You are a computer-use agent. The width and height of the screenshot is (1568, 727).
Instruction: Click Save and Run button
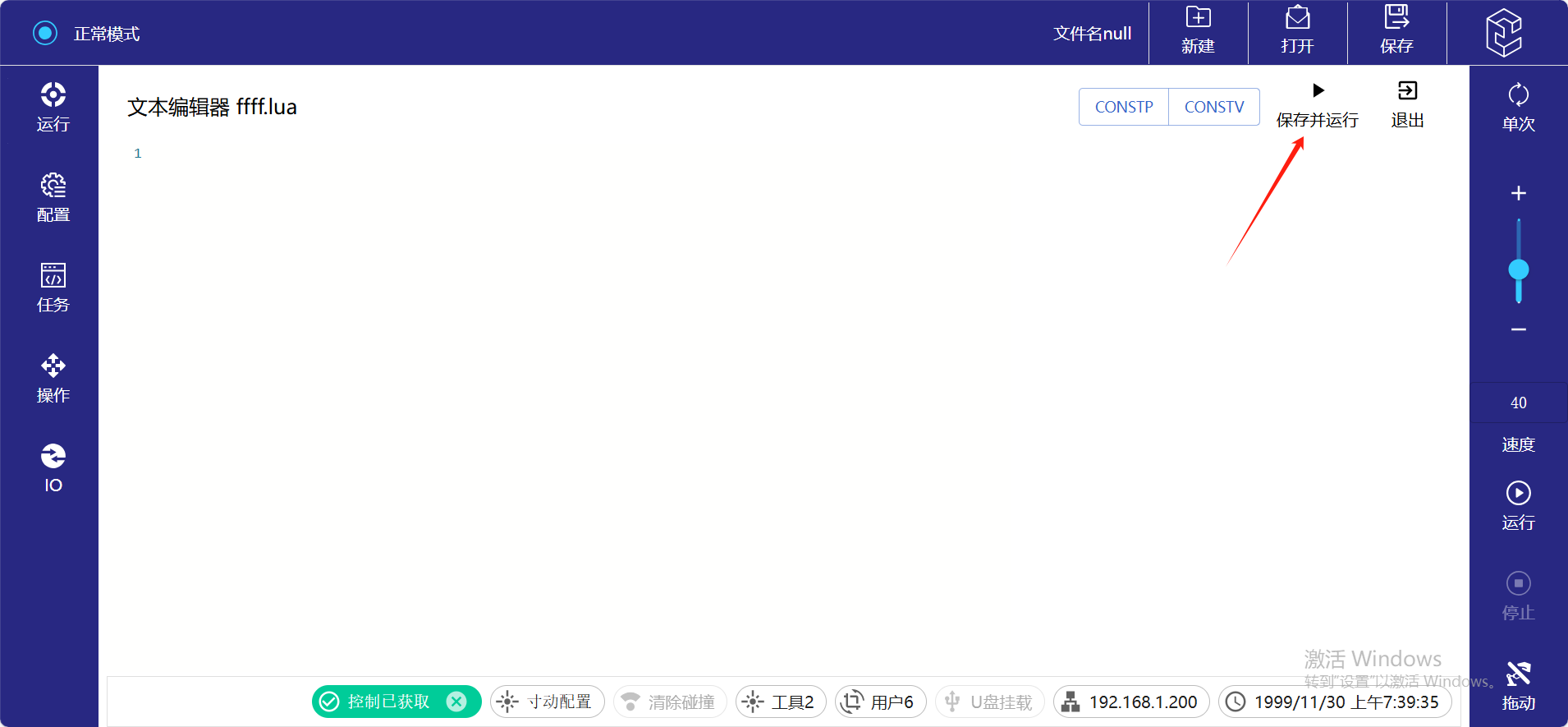tap(1317, 104)
